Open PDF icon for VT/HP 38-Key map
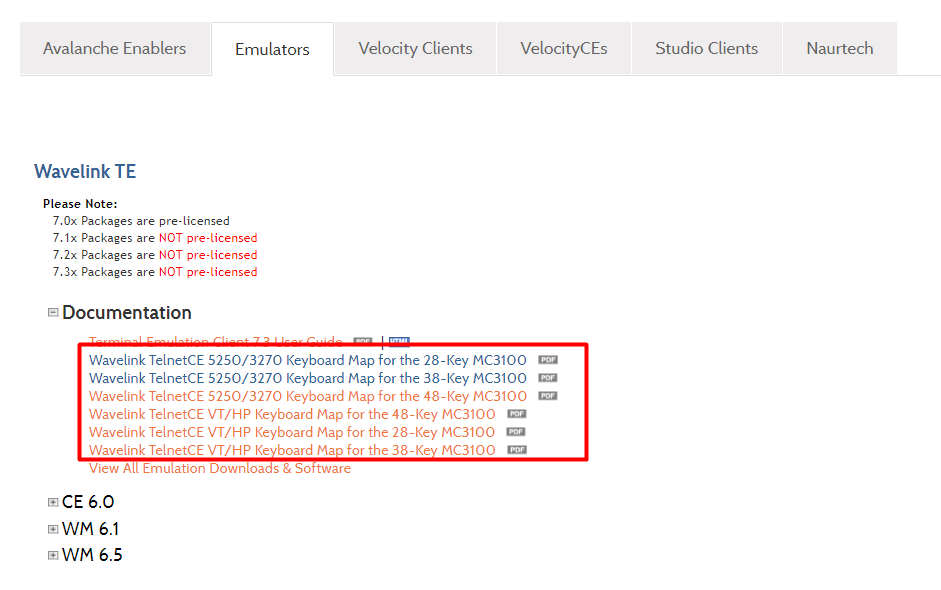 (516, 450)
